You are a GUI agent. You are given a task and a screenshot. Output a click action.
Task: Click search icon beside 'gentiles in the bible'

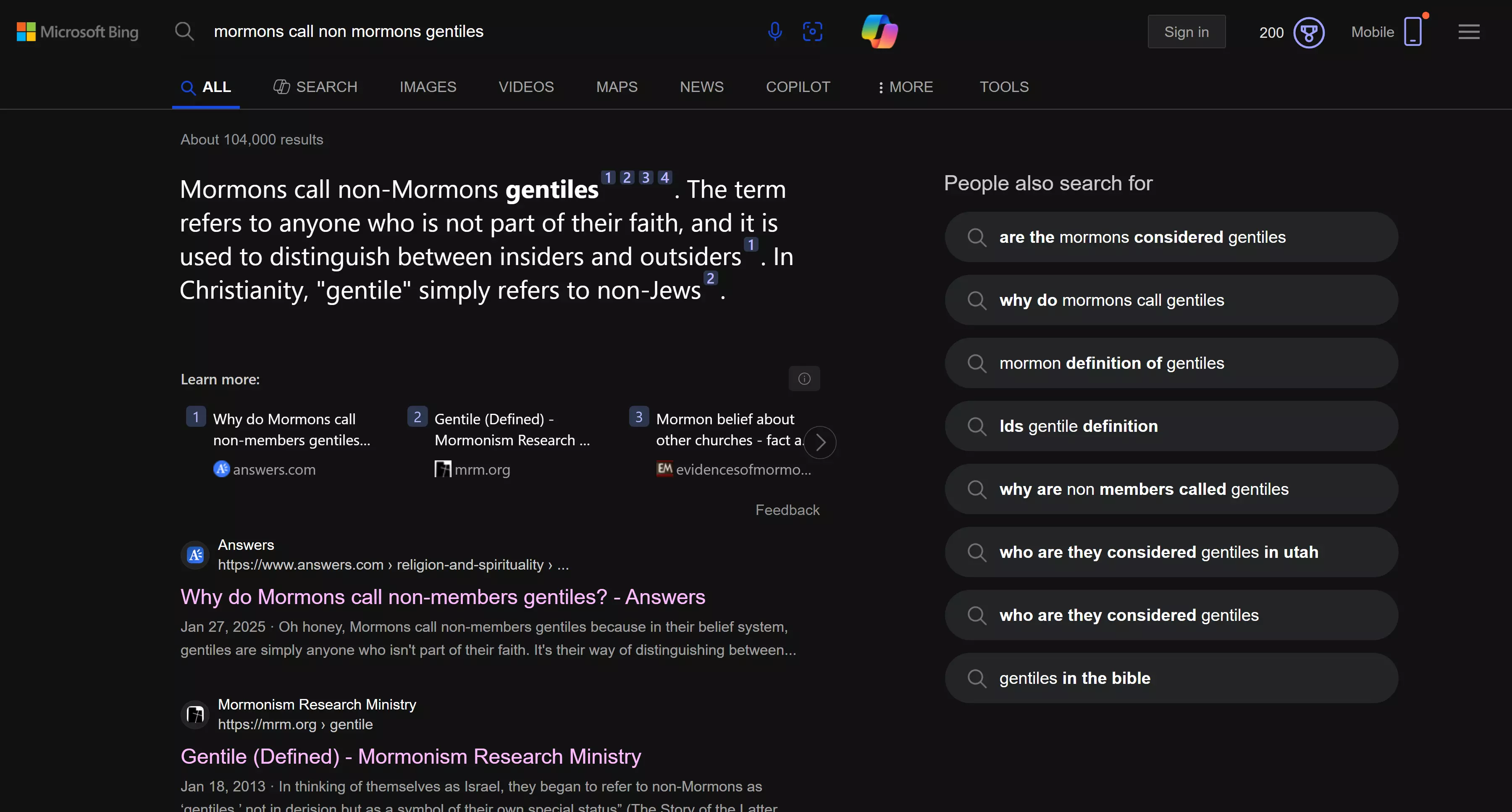tap(976, 678)
